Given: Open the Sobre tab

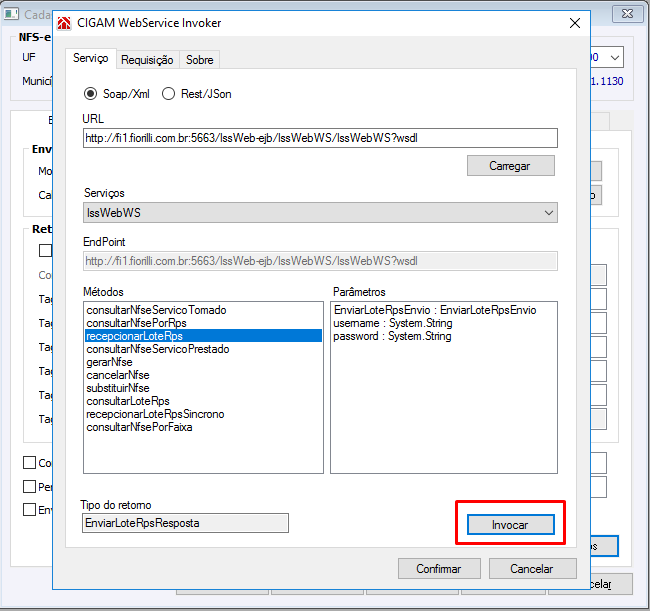Looking at the screenshot, I should 199,60.
